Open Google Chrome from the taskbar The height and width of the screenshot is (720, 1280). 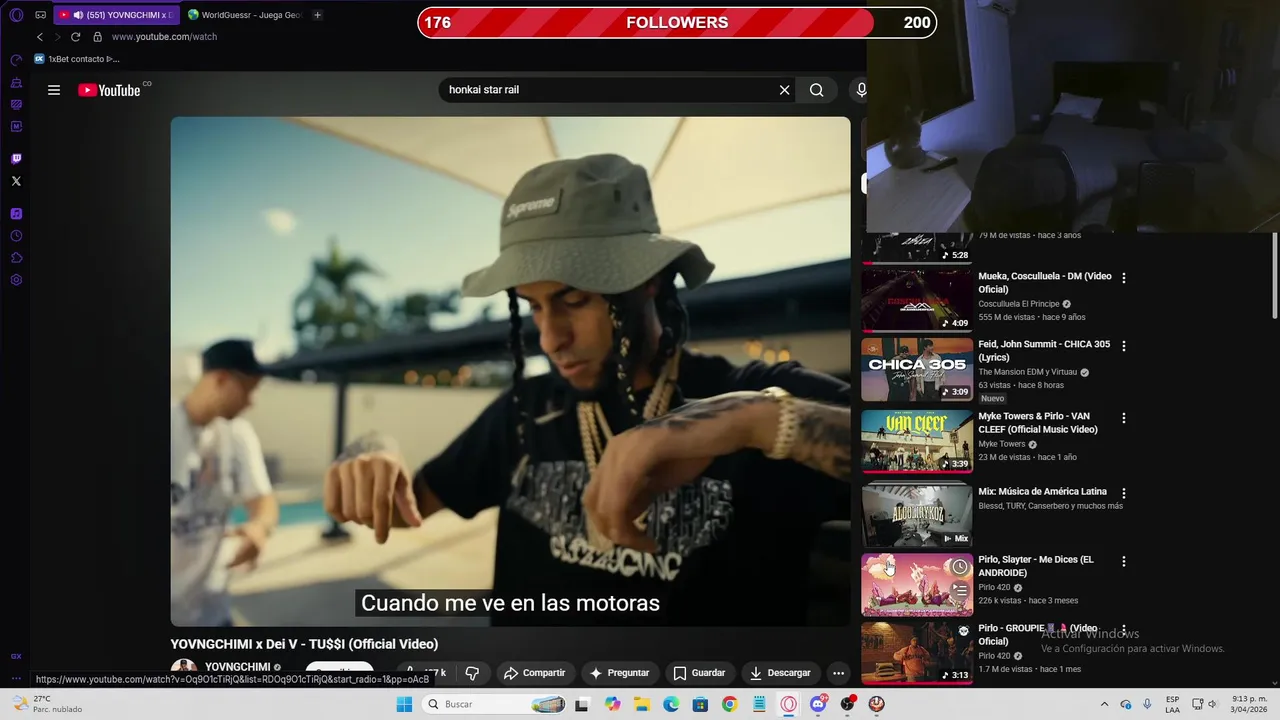coord(729,704)
